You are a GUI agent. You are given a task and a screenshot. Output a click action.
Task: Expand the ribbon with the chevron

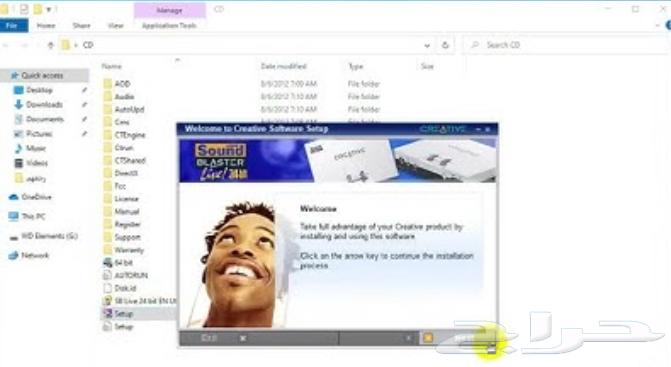coord(658,26)
